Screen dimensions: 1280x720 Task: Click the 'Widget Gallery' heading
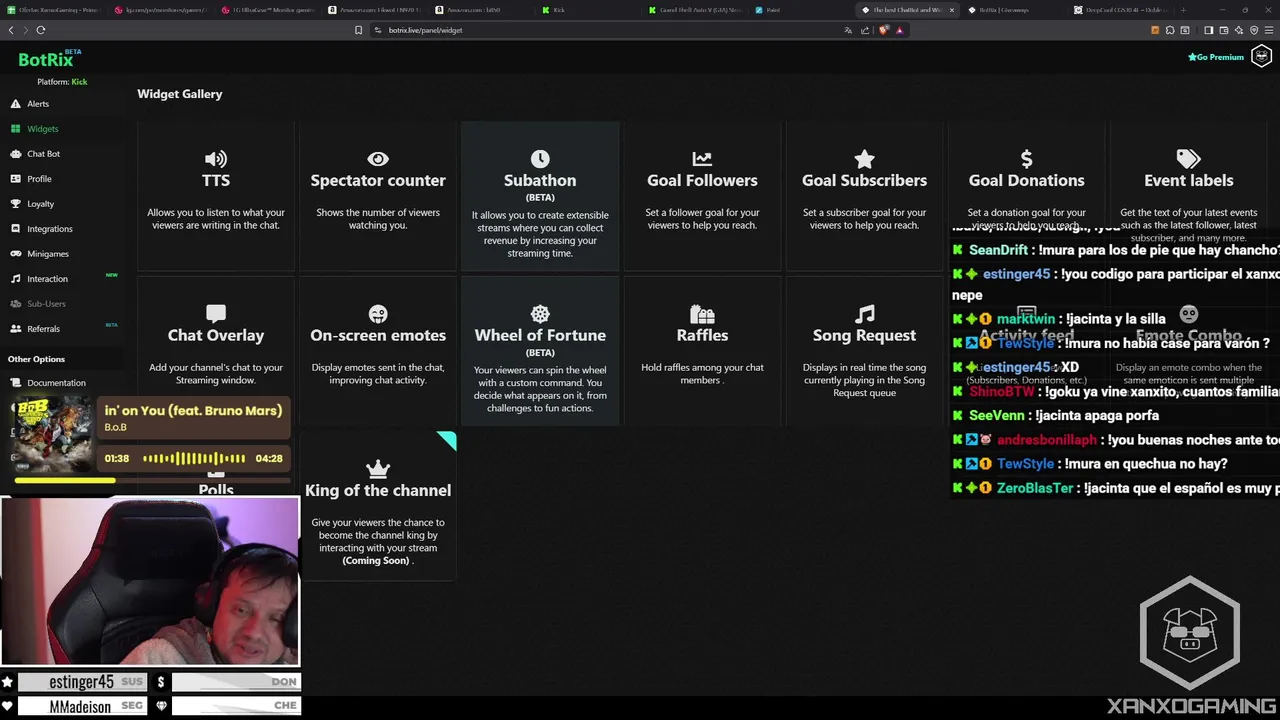coord(180,94)
